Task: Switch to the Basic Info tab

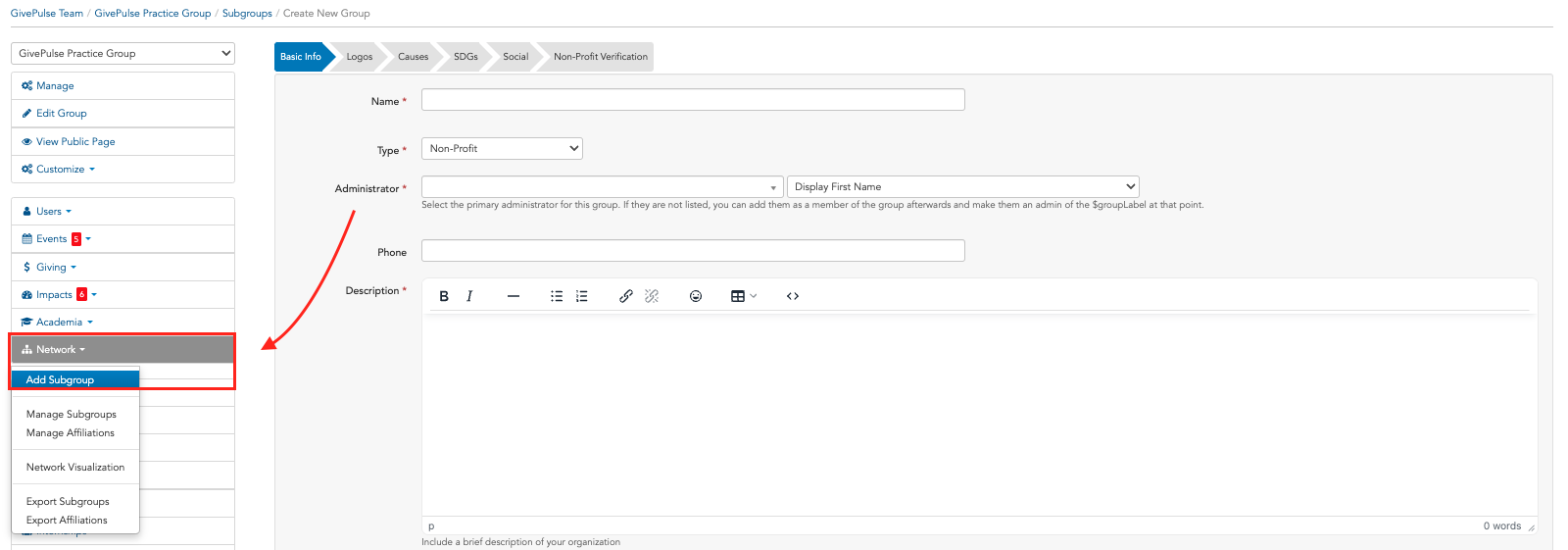Action: [301, 57]
